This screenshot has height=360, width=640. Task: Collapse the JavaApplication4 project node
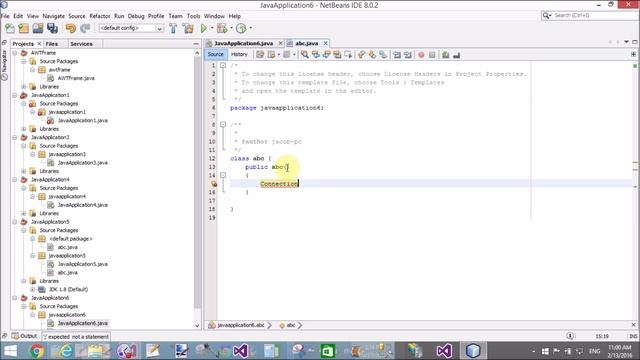click(x=15, y=180)
